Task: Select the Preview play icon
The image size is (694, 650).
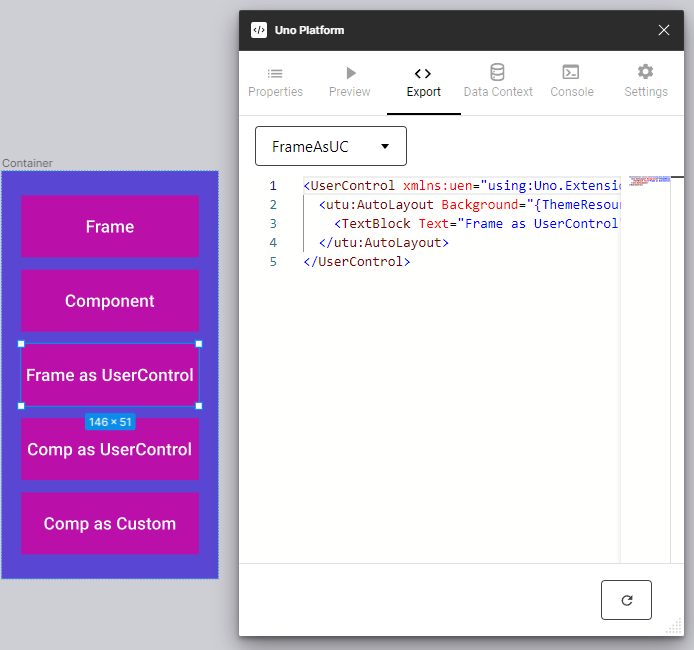Action: click(x=350, y=73)
